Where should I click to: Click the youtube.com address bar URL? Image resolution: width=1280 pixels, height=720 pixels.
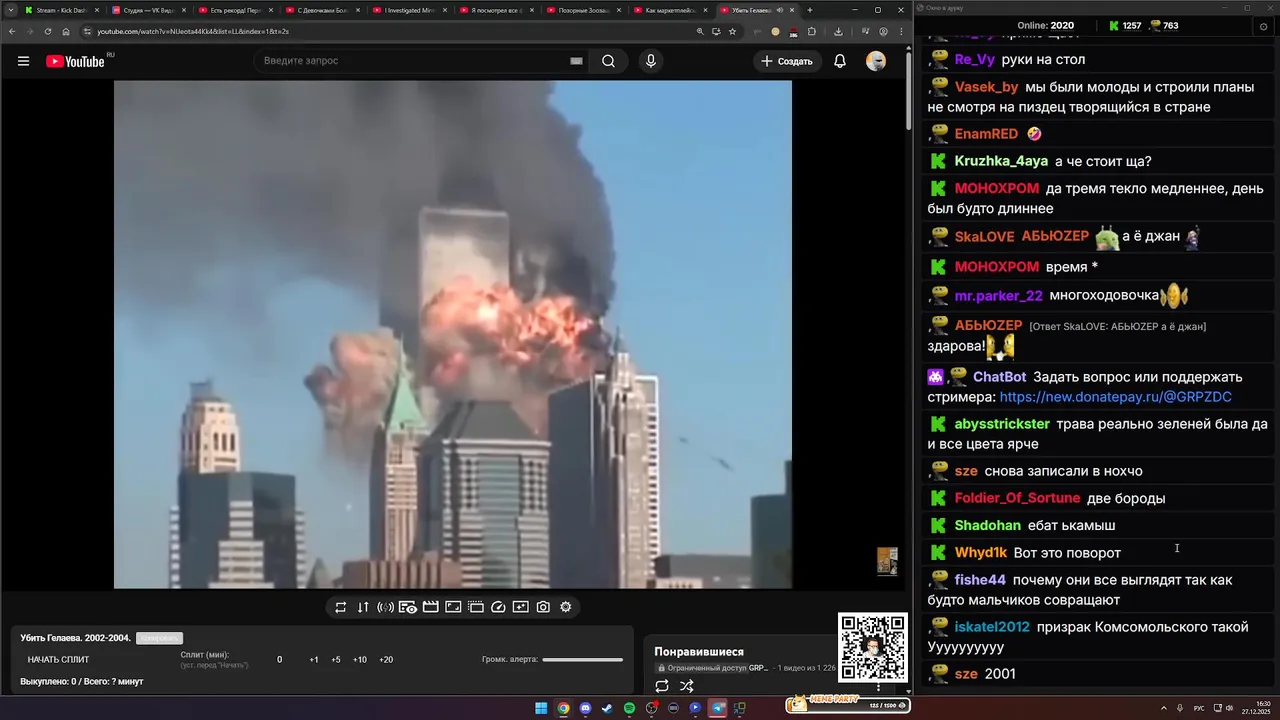[x=193, y=31]
